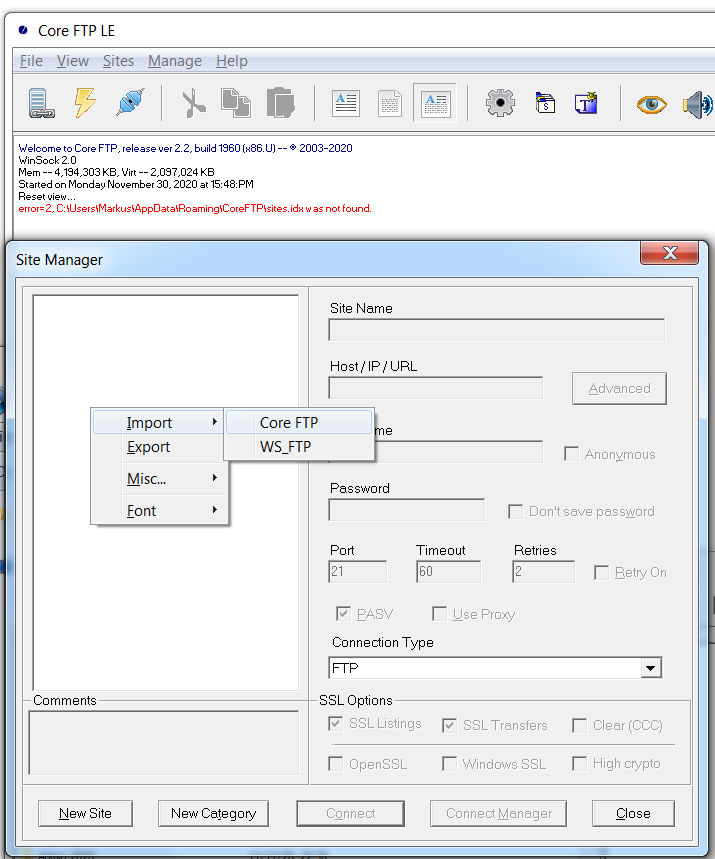Click the reconnect plug icon
The image size is (715, 859).
coord(130,102)
